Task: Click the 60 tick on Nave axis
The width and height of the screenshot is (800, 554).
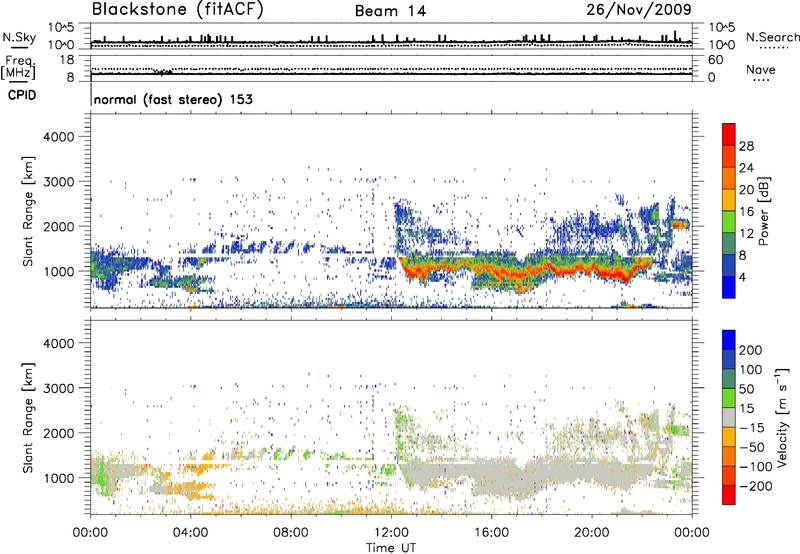Action: tap(715, 60)
